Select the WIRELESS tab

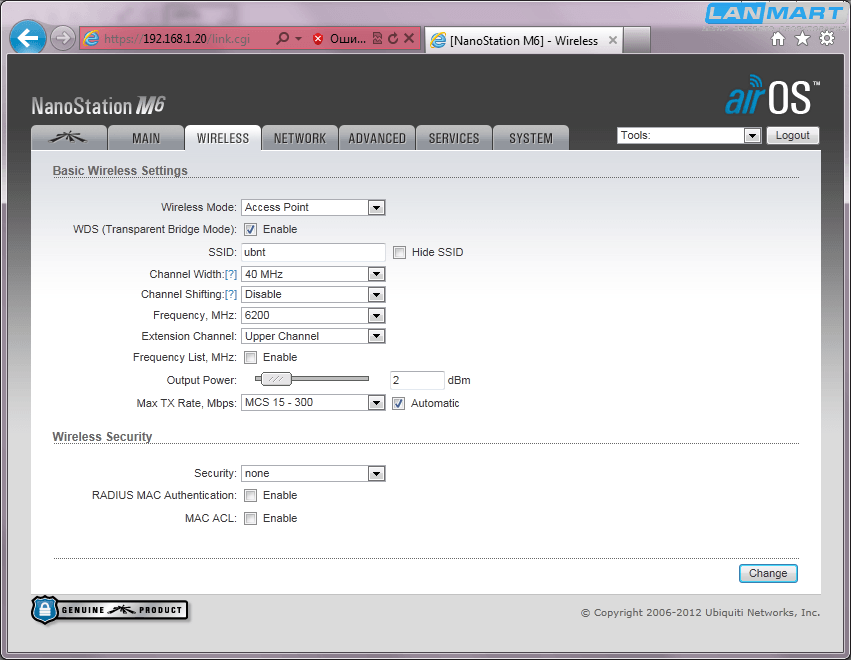tap(223, 138)
